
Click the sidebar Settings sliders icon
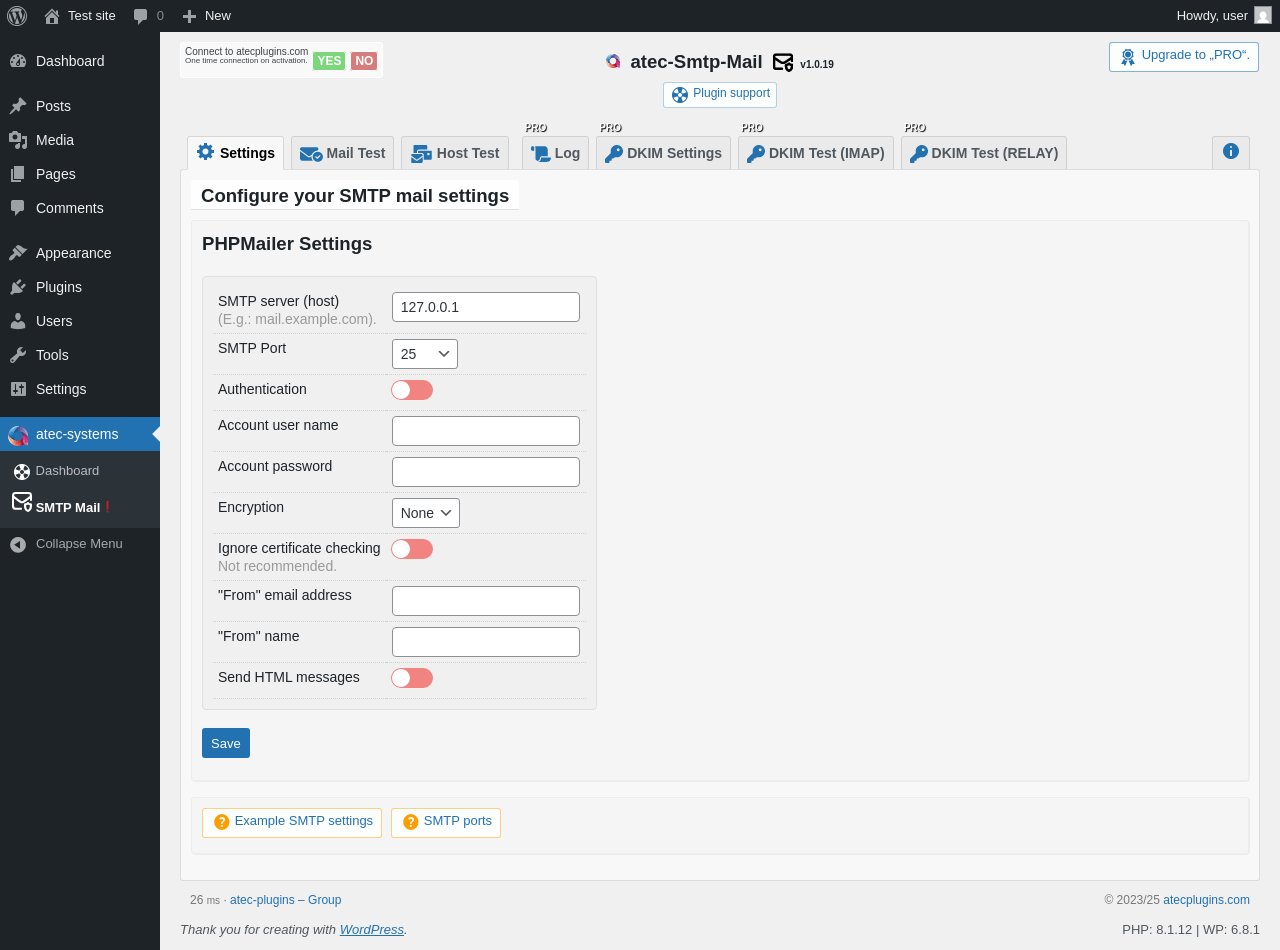pos(18,389)
